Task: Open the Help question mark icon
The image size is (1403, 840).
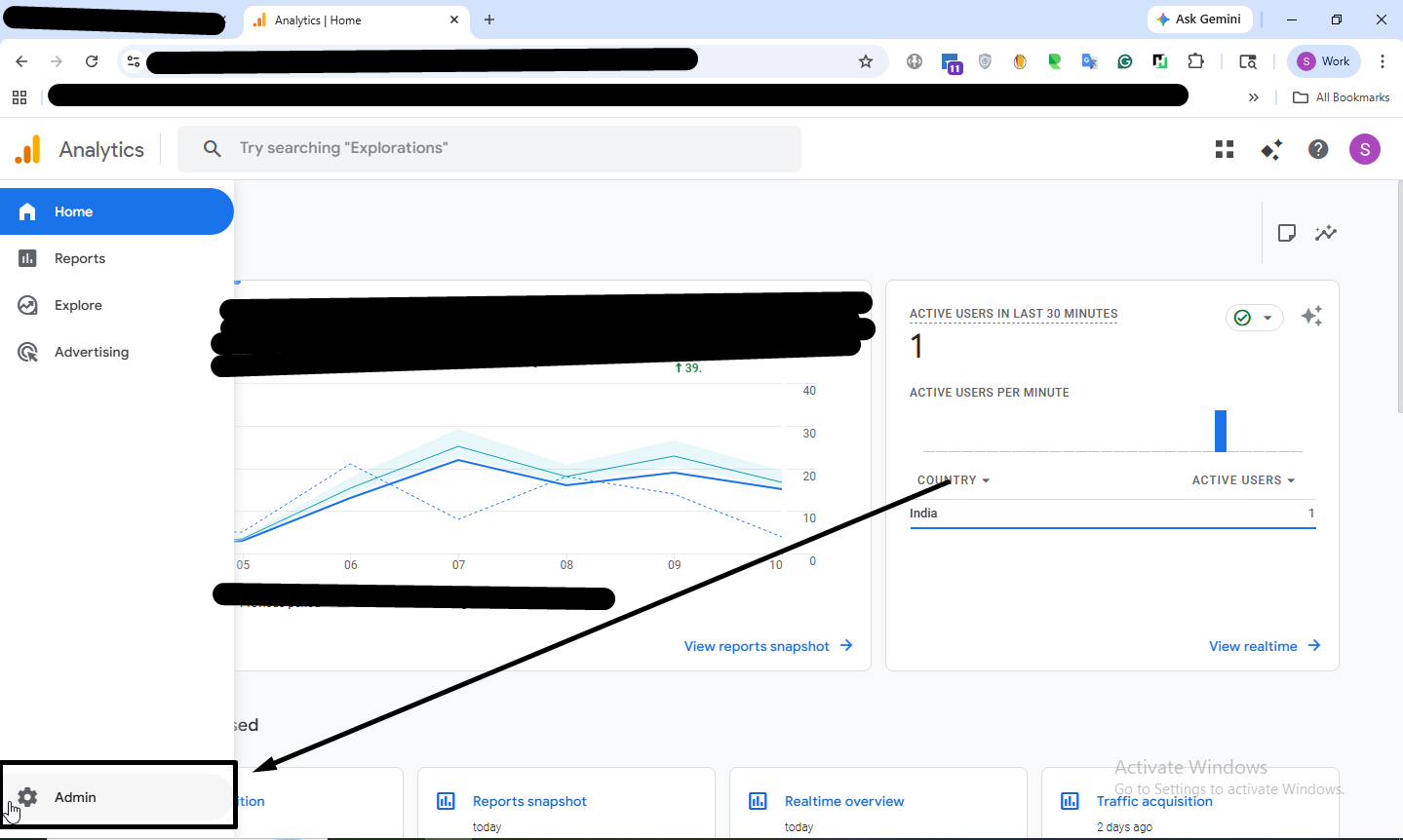Action: coord(1318,149)
